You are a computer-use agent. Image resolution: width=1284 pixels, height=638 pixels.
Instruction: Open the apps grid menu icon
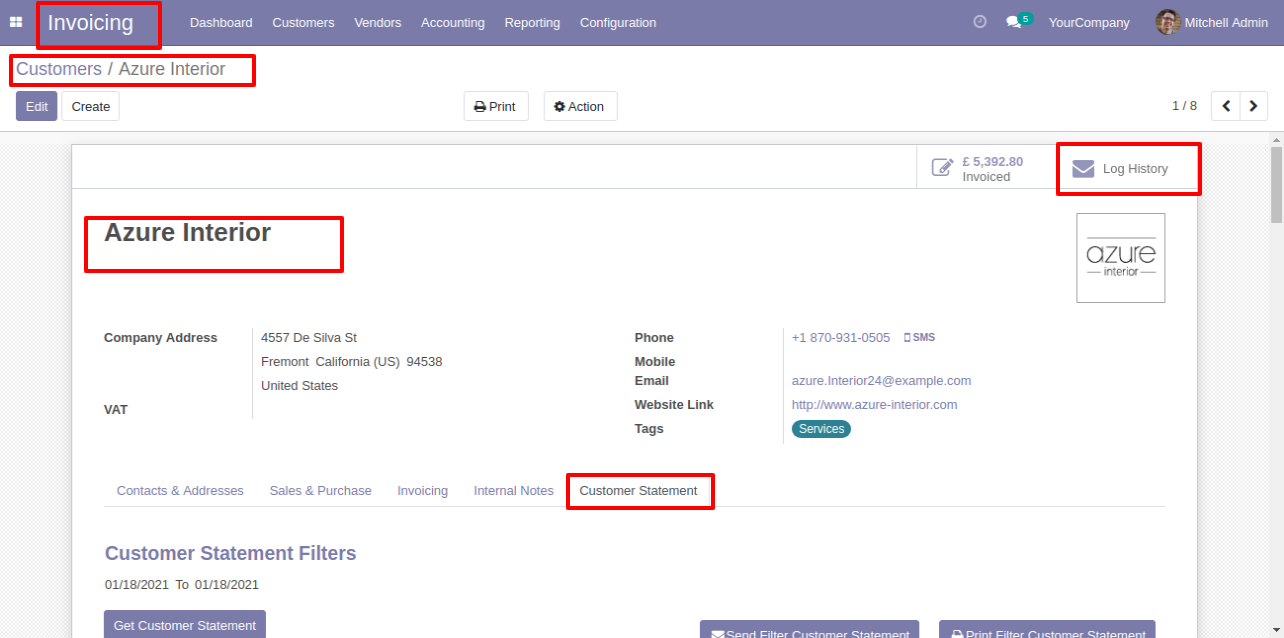(x=16, y=22)
